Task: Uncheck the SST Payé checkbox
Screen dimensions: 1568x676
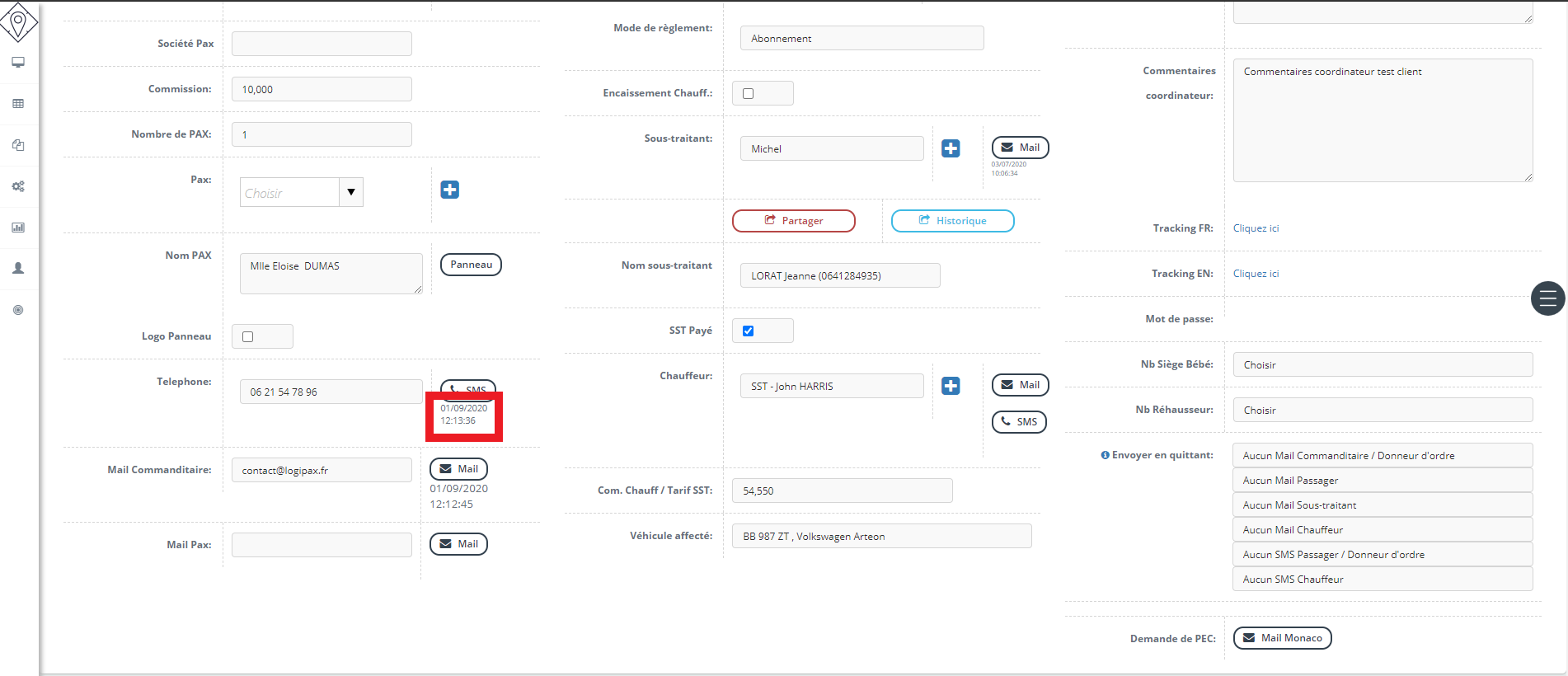Action: click(749, 331)
